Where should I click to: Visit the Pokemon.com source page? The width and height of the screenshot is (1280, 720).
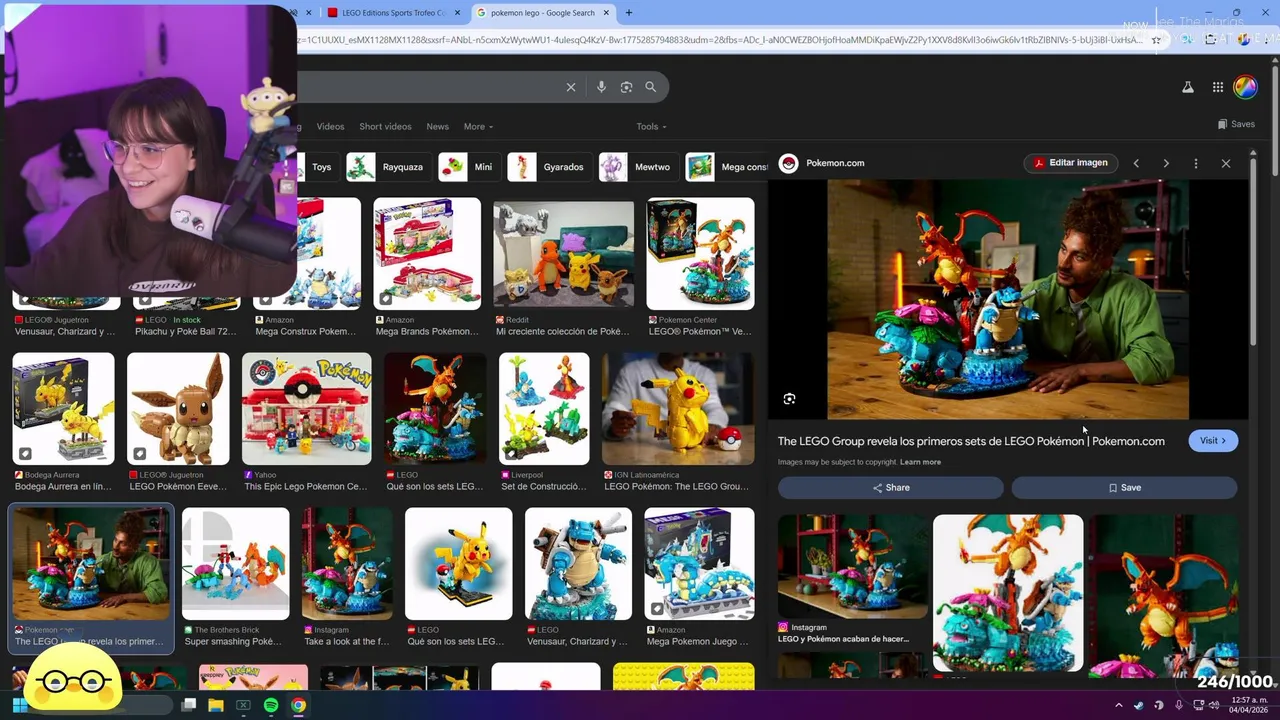pos(1213,441)
